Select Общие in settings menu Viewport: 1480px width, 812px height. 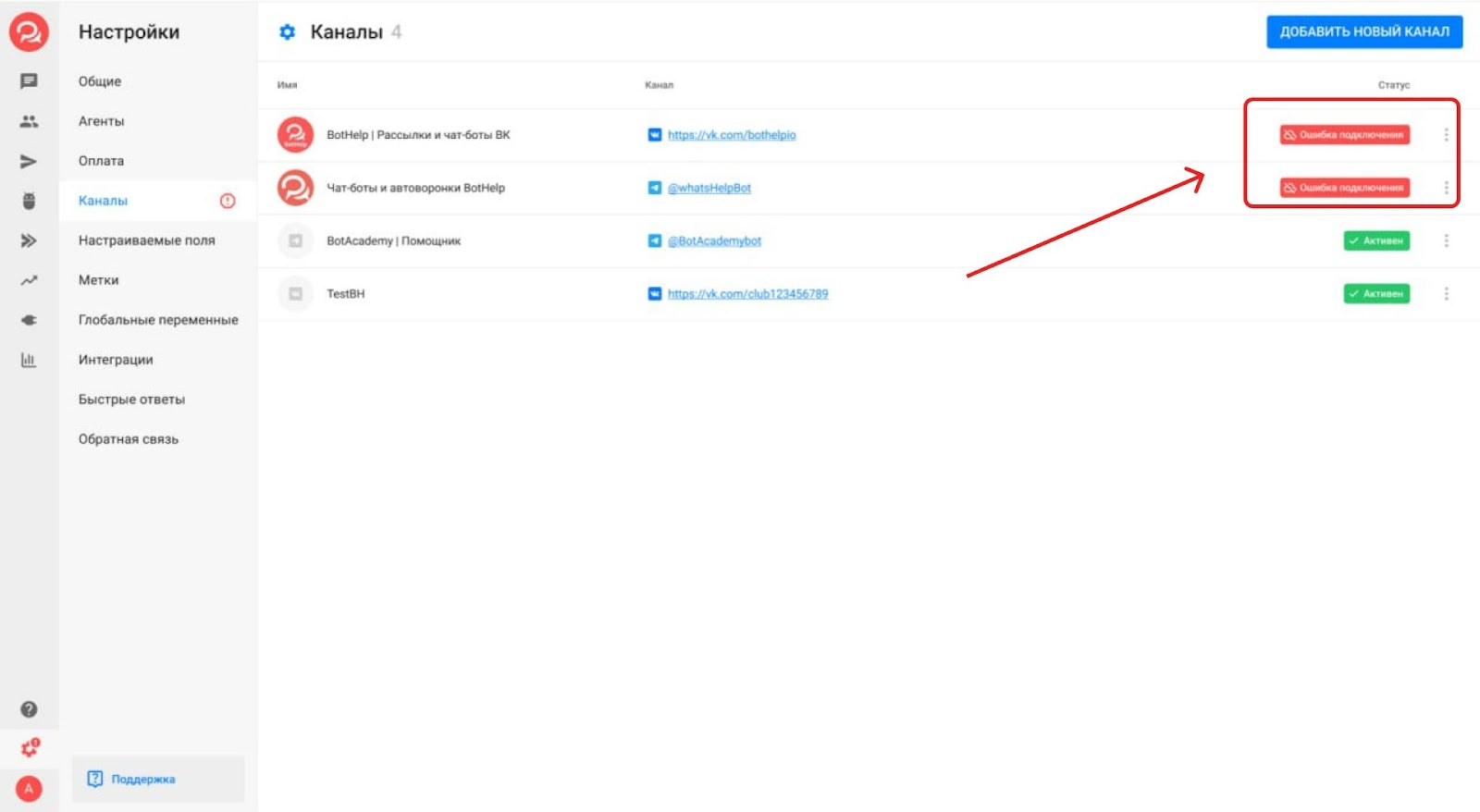point(100,81)
